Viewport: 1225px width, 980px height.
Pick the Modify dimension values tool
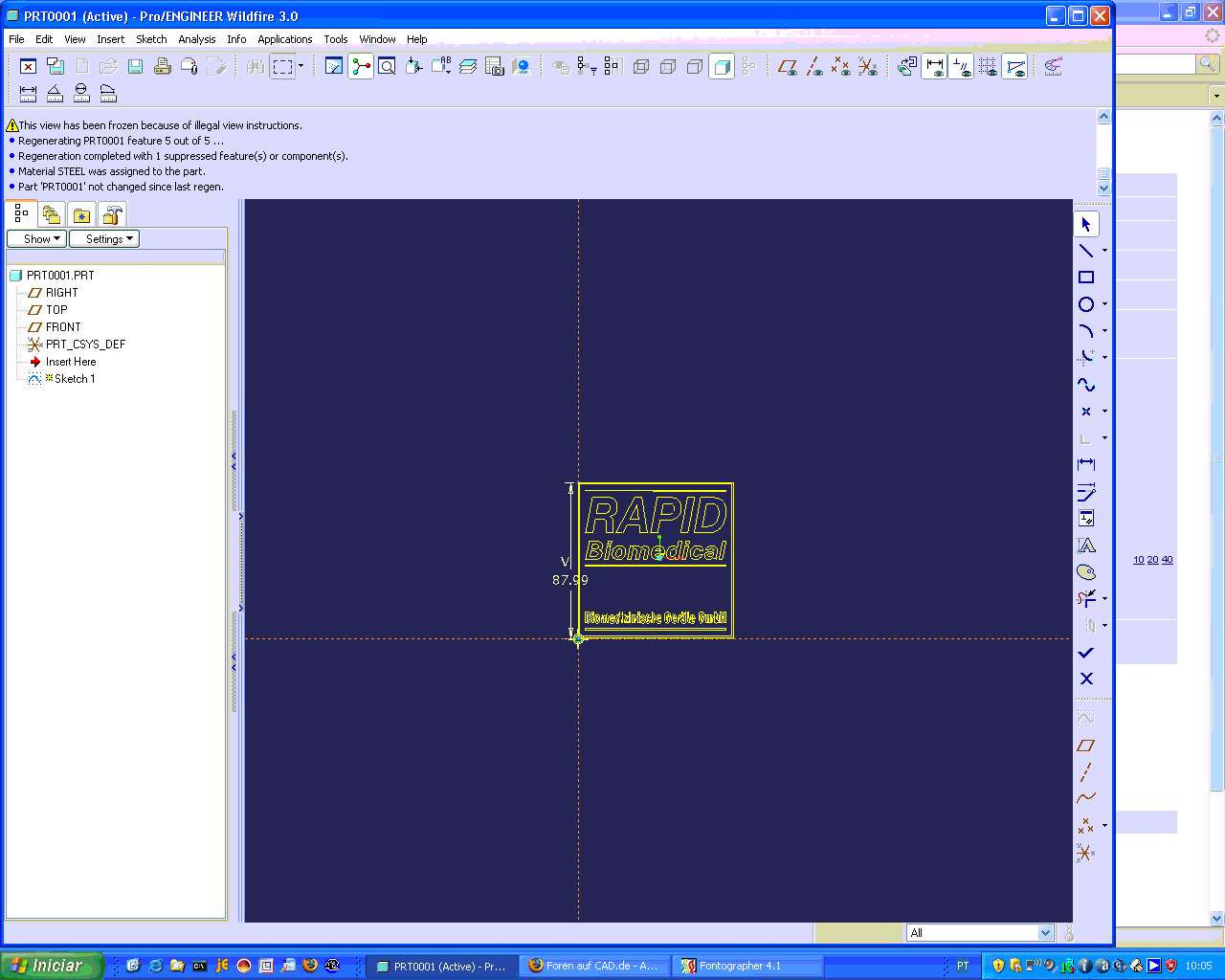tap(1086, 492)
